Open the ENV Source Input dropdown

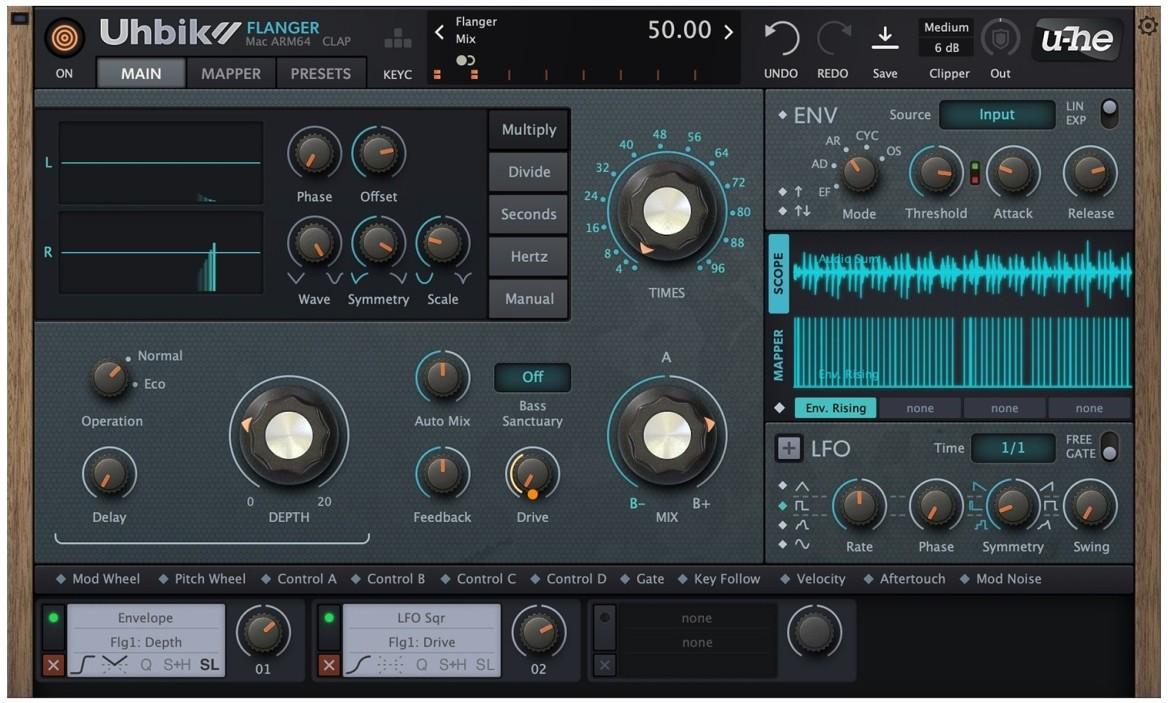(997, 115)
